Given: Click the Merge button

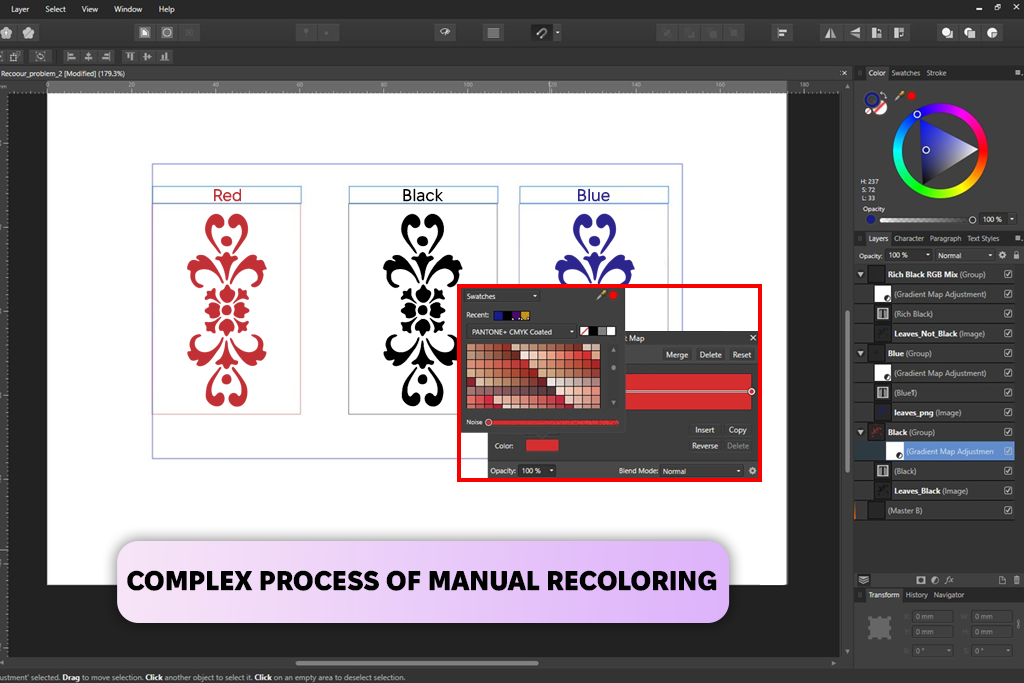Looking at the screenshot, I should coord(677,355).
